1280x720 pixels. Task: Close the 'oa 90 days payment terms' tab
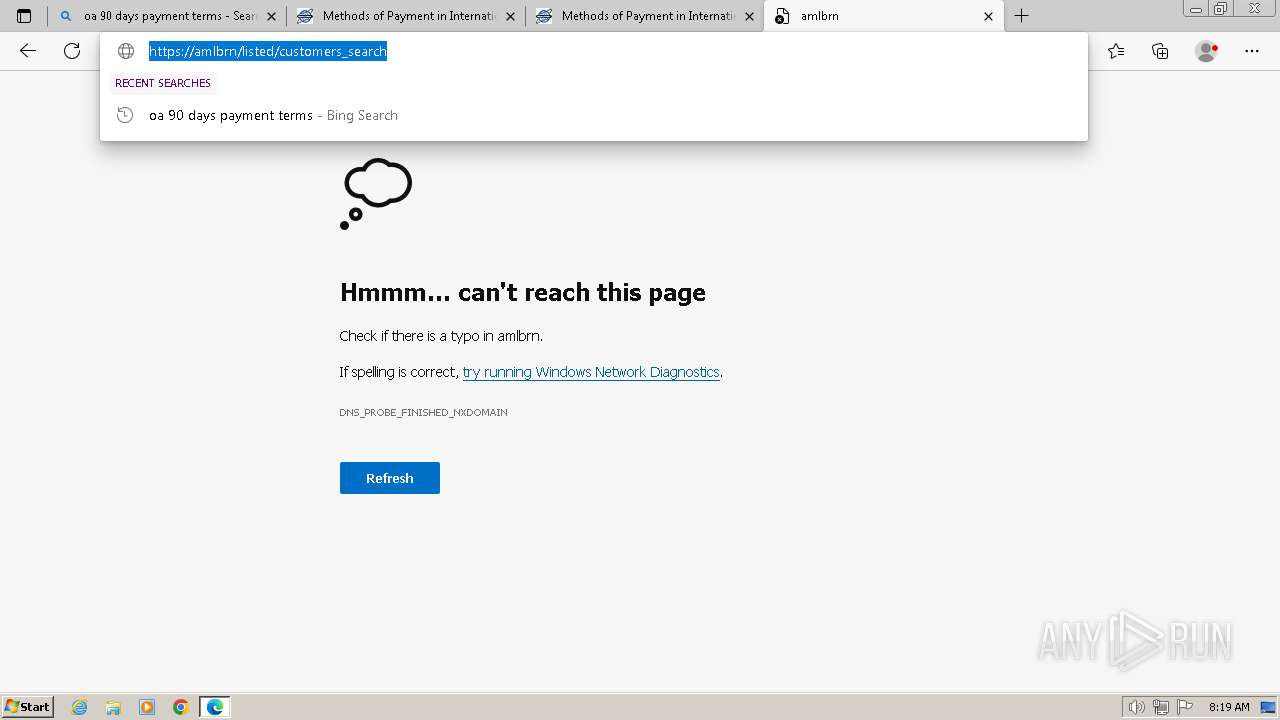coord(271,16)
